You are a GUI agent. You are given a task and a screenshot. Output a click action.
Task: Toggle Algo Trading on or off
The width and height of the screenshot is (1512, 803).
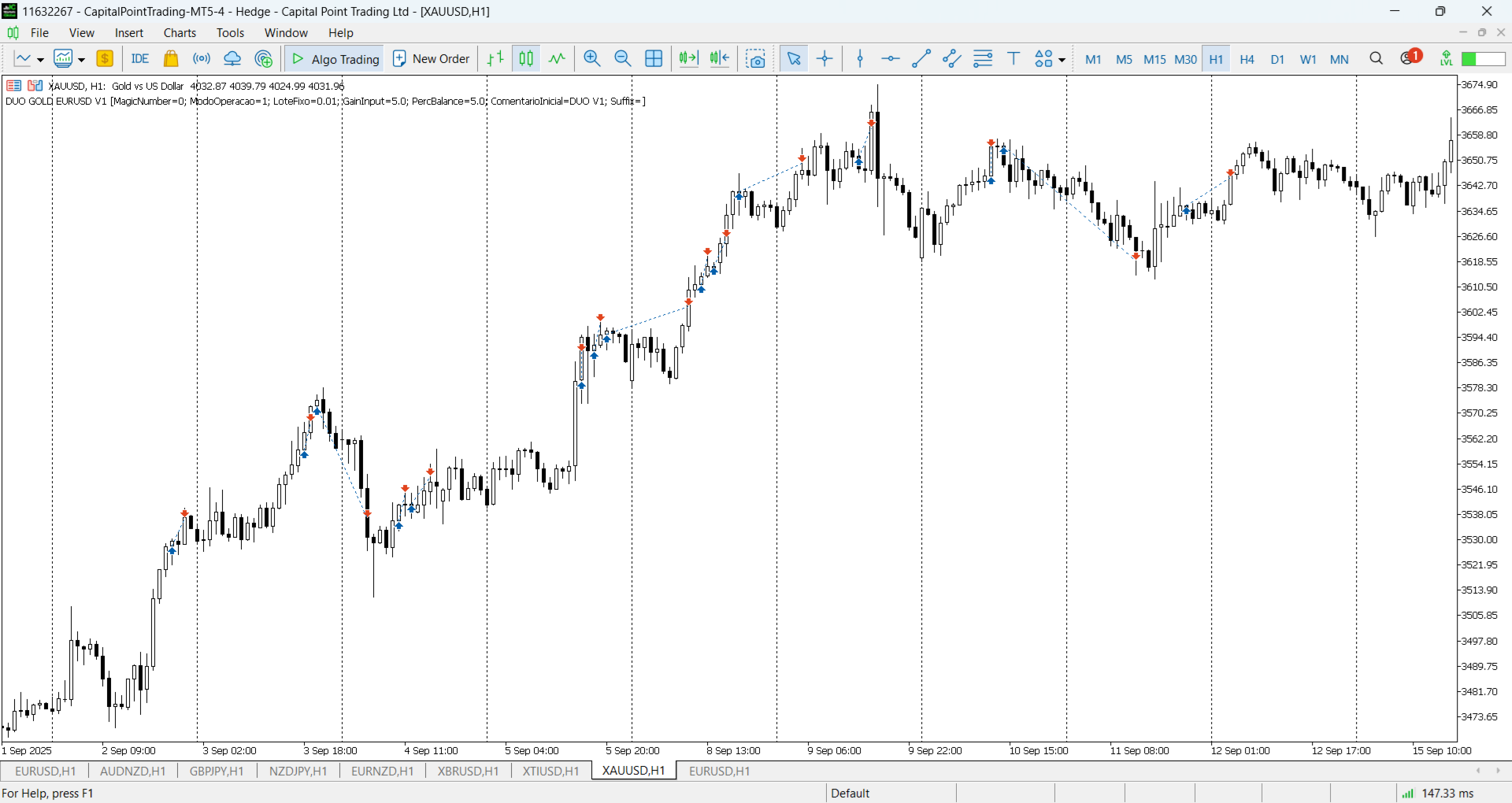[335, 59]
